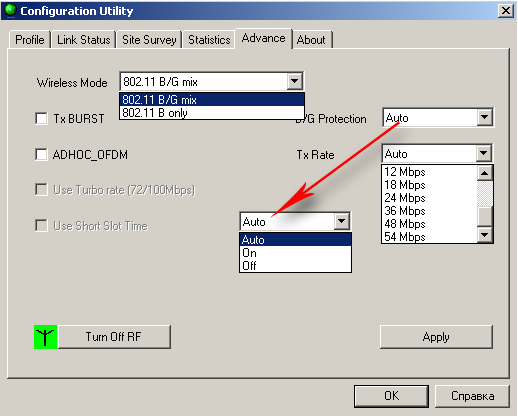
Task: Click the Apply button
Action: pyautogui.click(x=436, y=337)
